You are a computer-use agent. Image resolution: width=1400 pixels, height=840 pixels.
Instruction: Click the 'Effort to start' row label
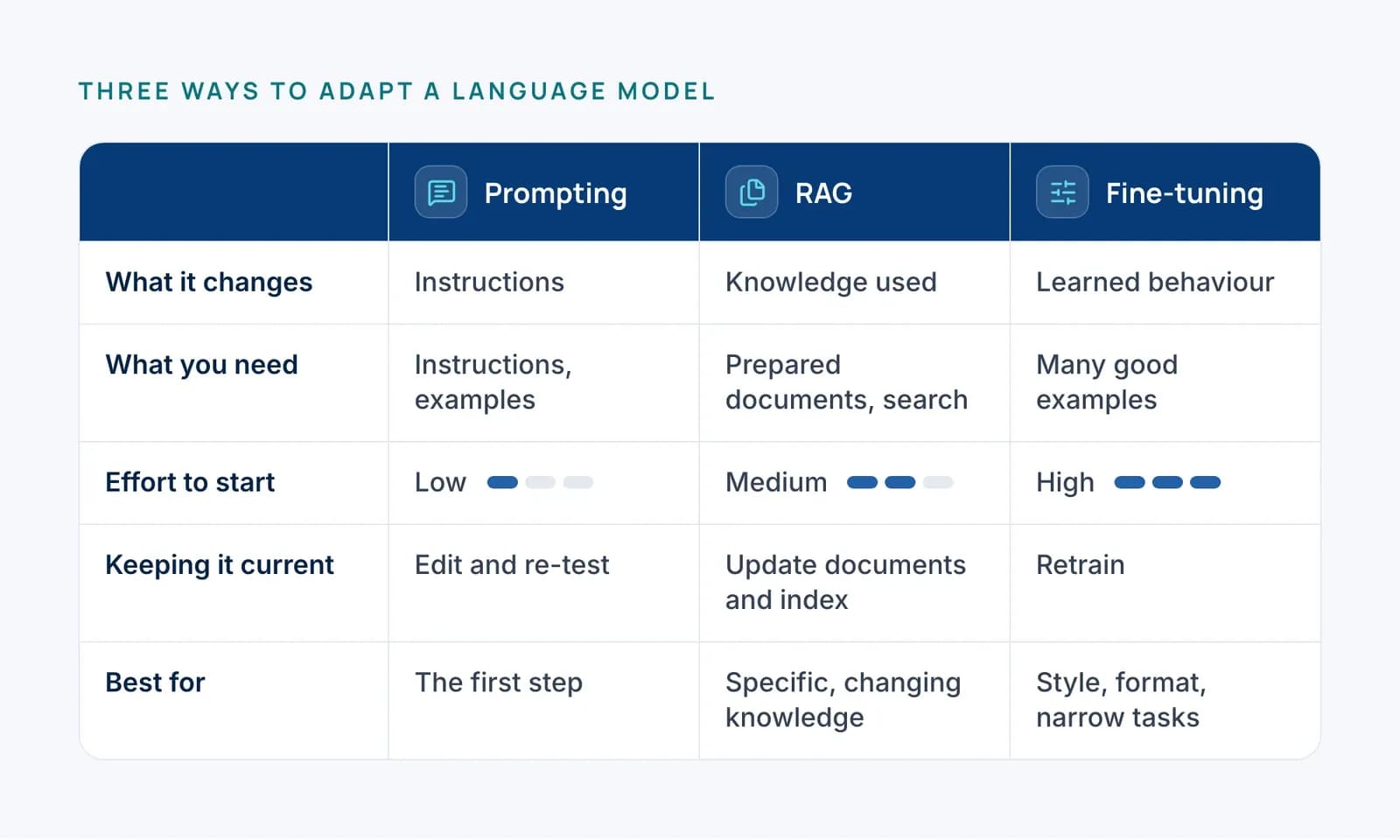point(190,482)
